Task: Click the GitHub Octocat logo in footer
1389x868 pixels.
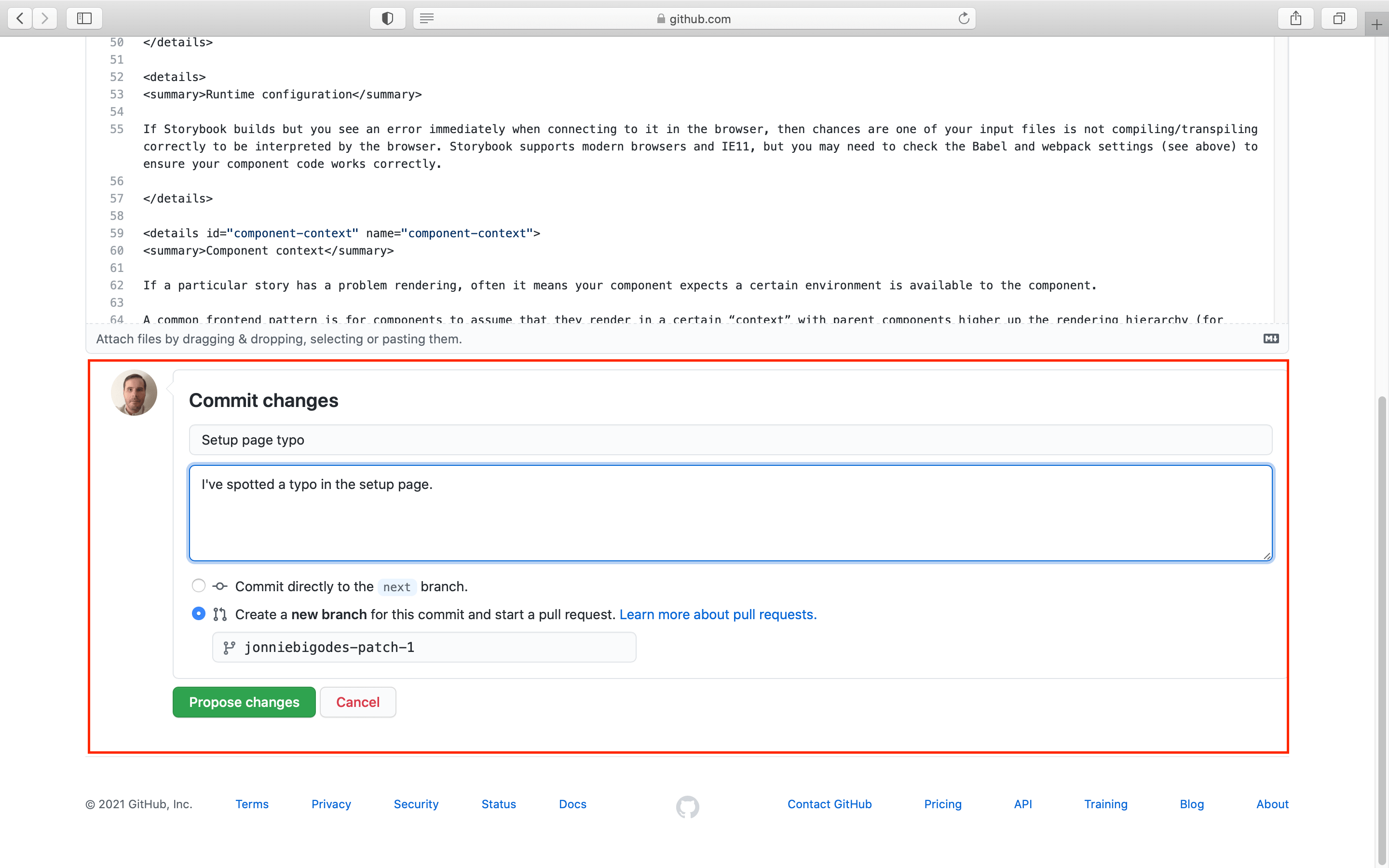Action: coord(687,807)
